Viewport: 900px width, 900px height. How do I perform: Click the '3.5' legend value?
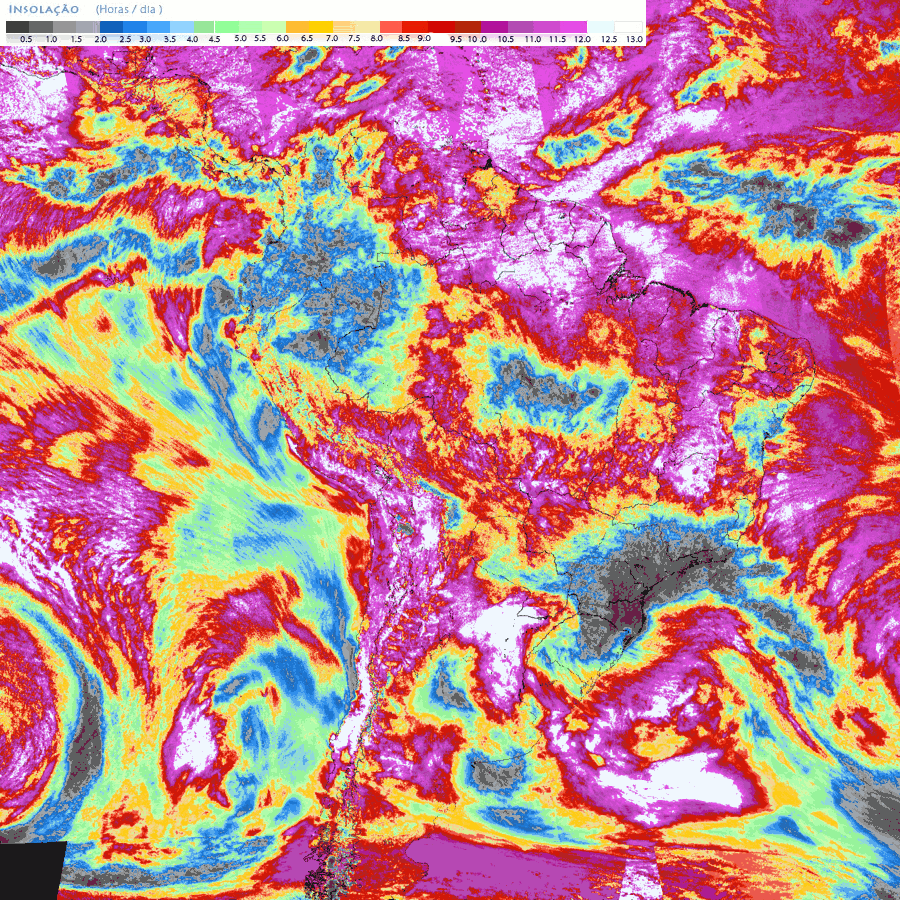coord(170,40)
